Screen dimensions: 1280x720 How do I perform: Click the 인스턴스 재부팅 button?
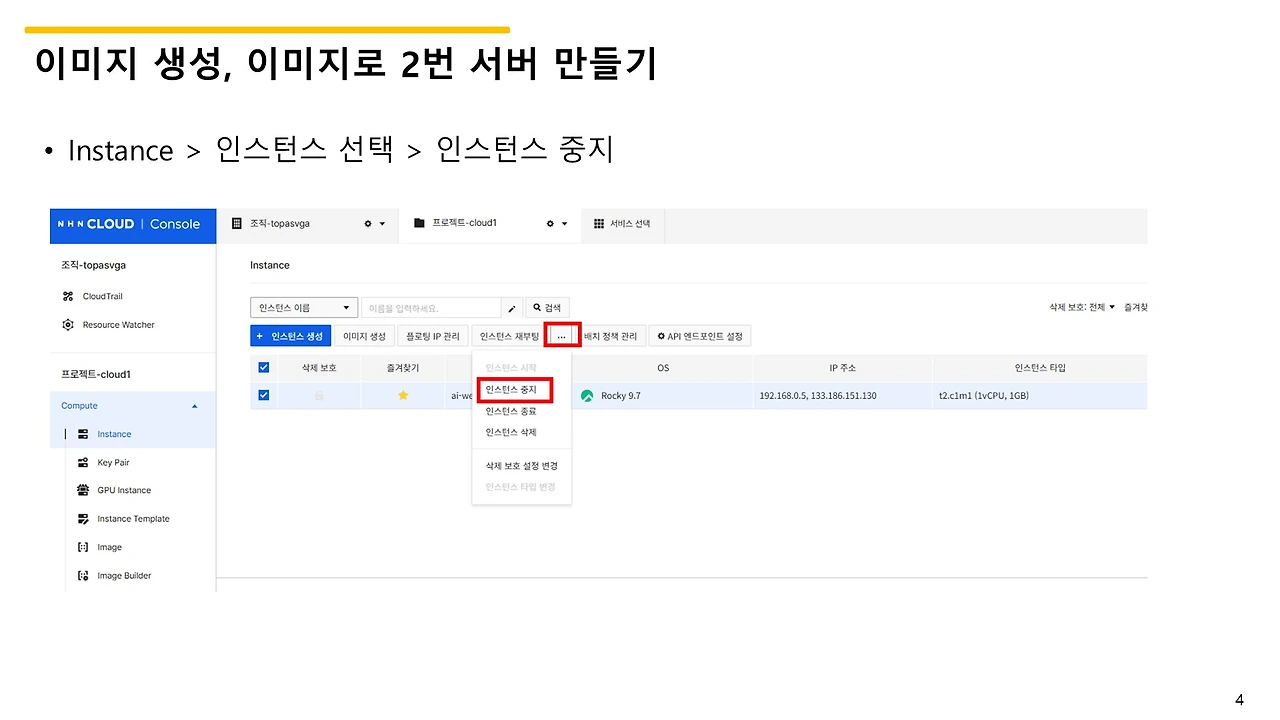[509, 336]
